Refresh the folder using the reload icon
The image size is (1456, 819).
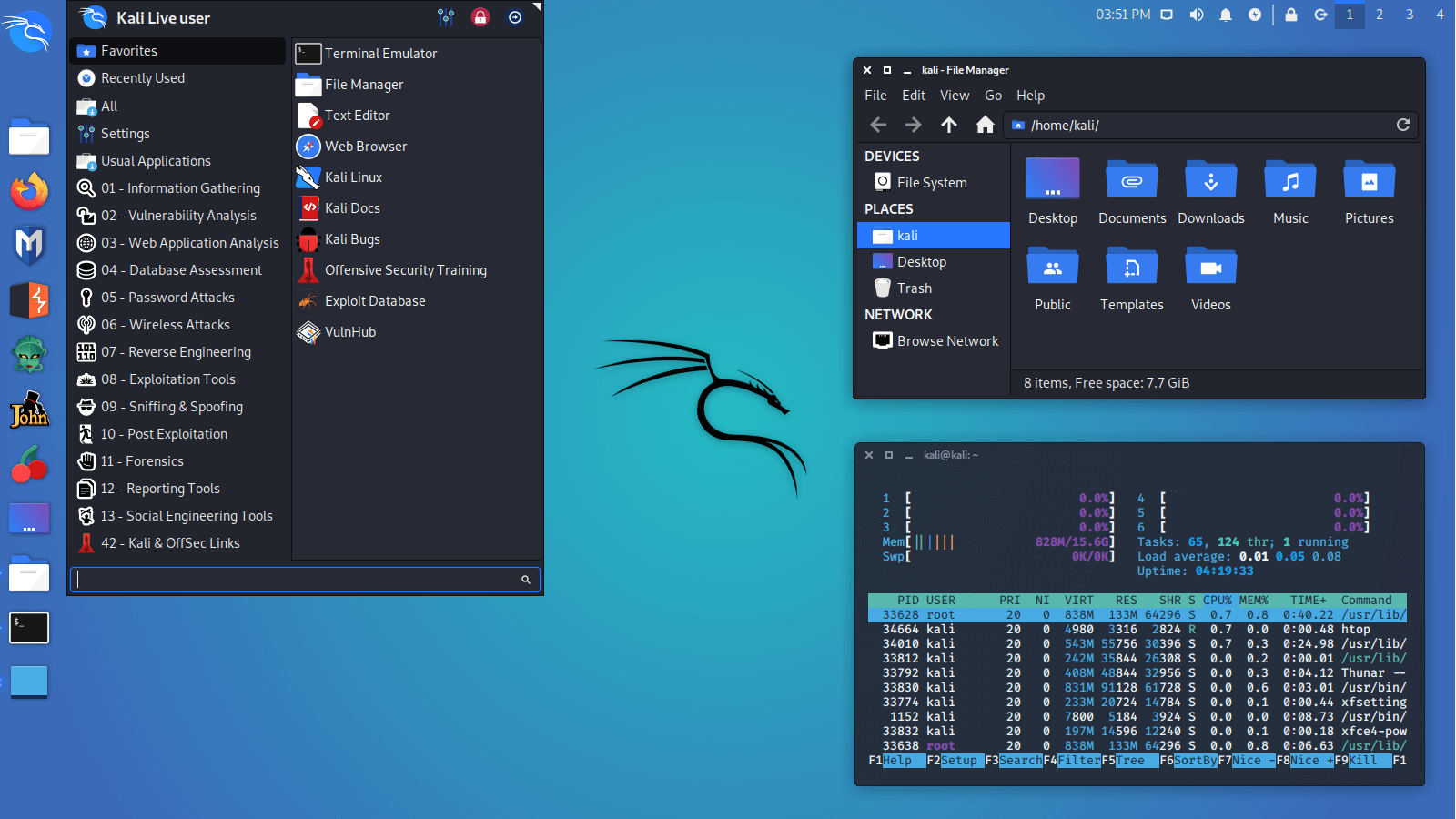point(1403,125)
